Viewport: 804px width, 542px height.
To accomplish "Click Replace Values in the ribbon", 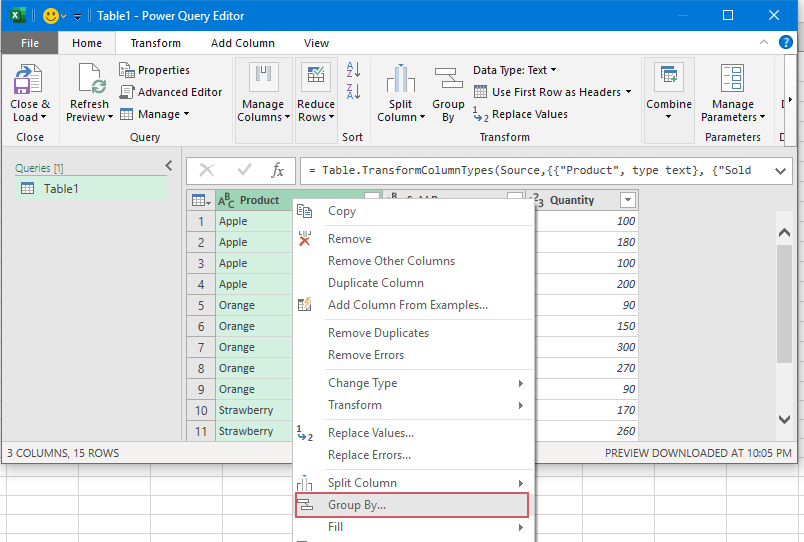I will pos(529,114).
